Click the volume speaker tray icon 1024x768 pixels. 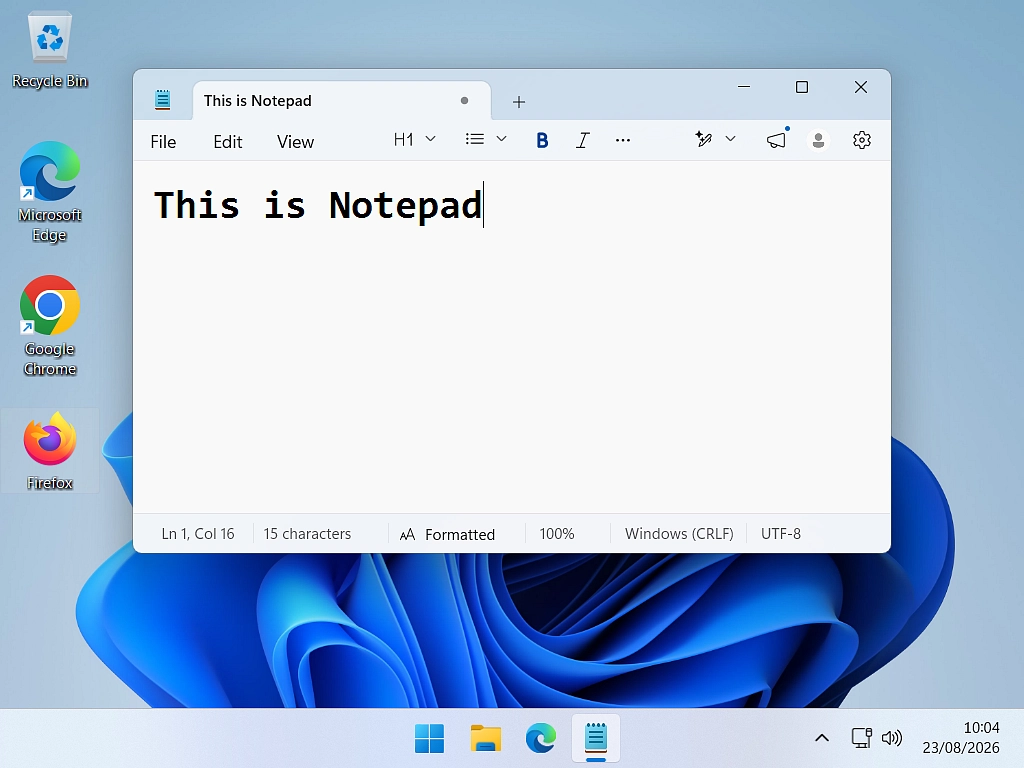pos(891,738)
